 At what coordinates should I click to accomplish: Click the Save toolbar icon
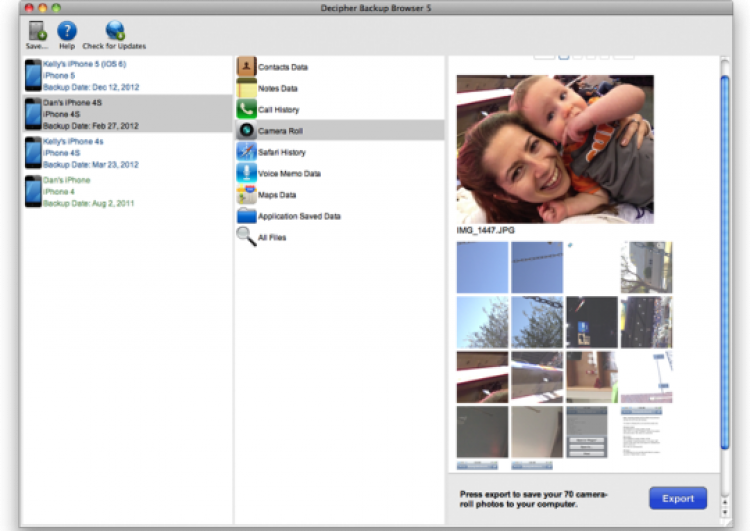coord(37,31)
